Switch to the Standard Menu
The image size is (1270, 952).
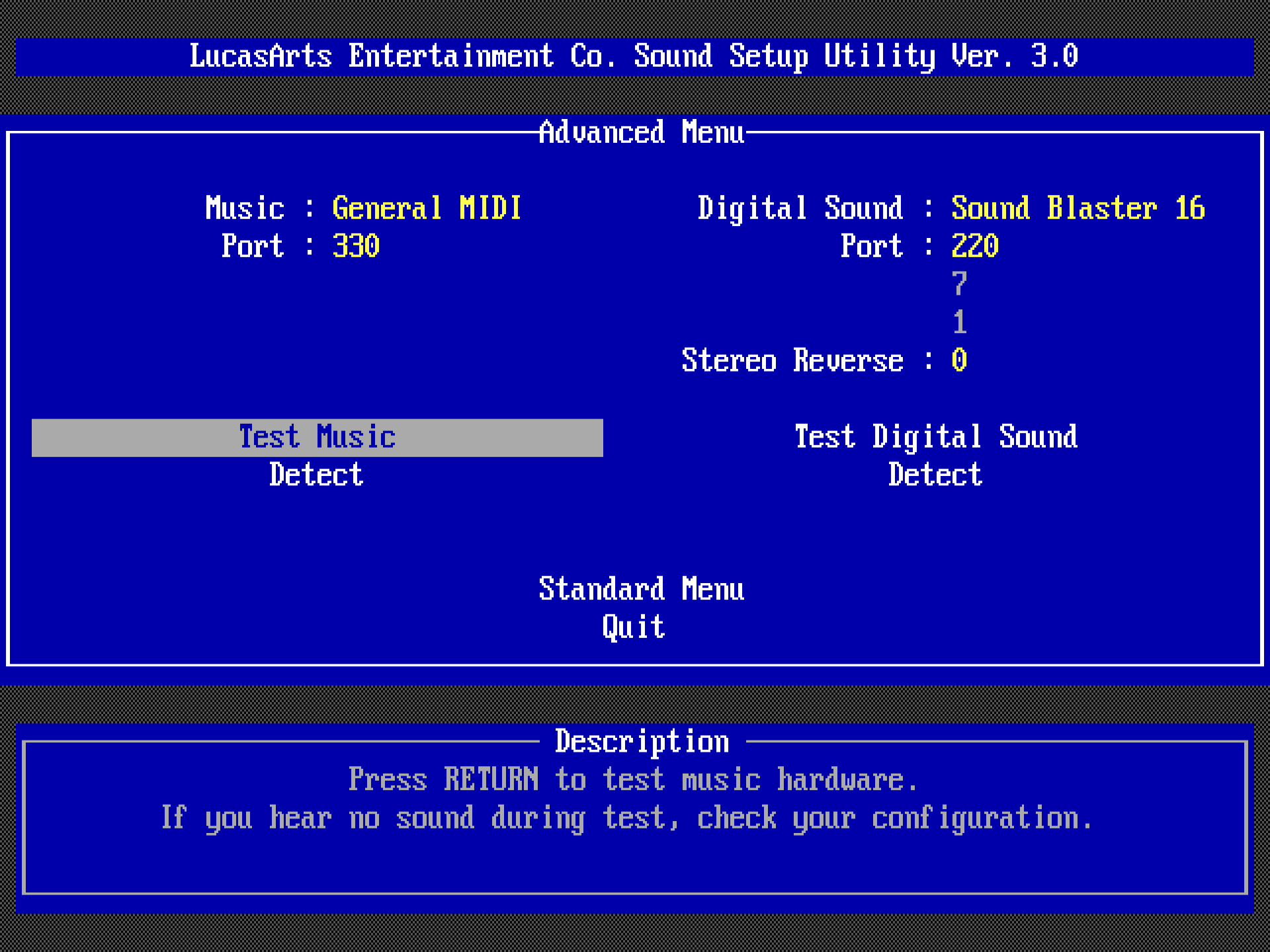click(x=641, y=589)
